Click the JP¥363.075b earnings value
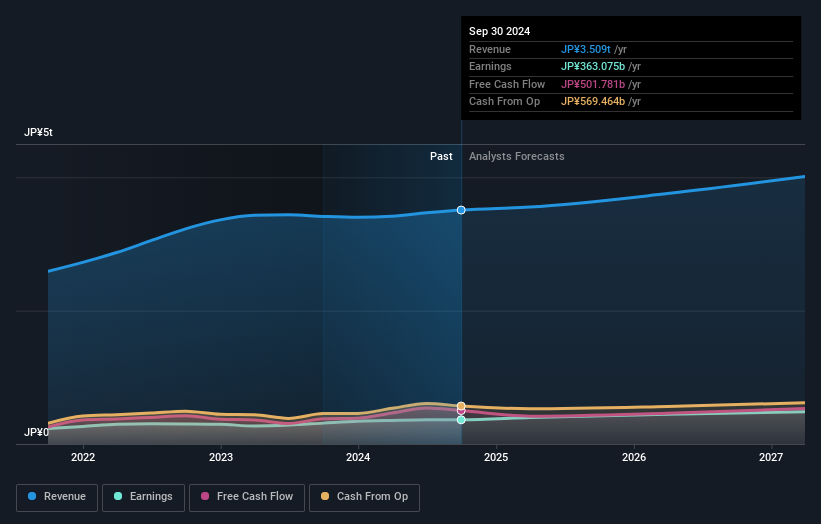 593,66
